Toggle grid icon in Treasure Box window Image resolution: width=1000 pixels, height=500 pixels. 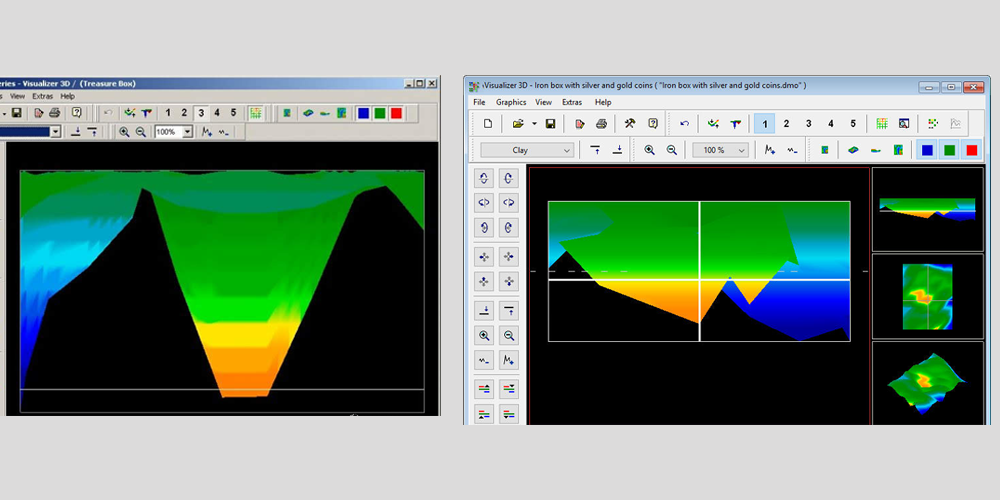click(x=256, y=113)
